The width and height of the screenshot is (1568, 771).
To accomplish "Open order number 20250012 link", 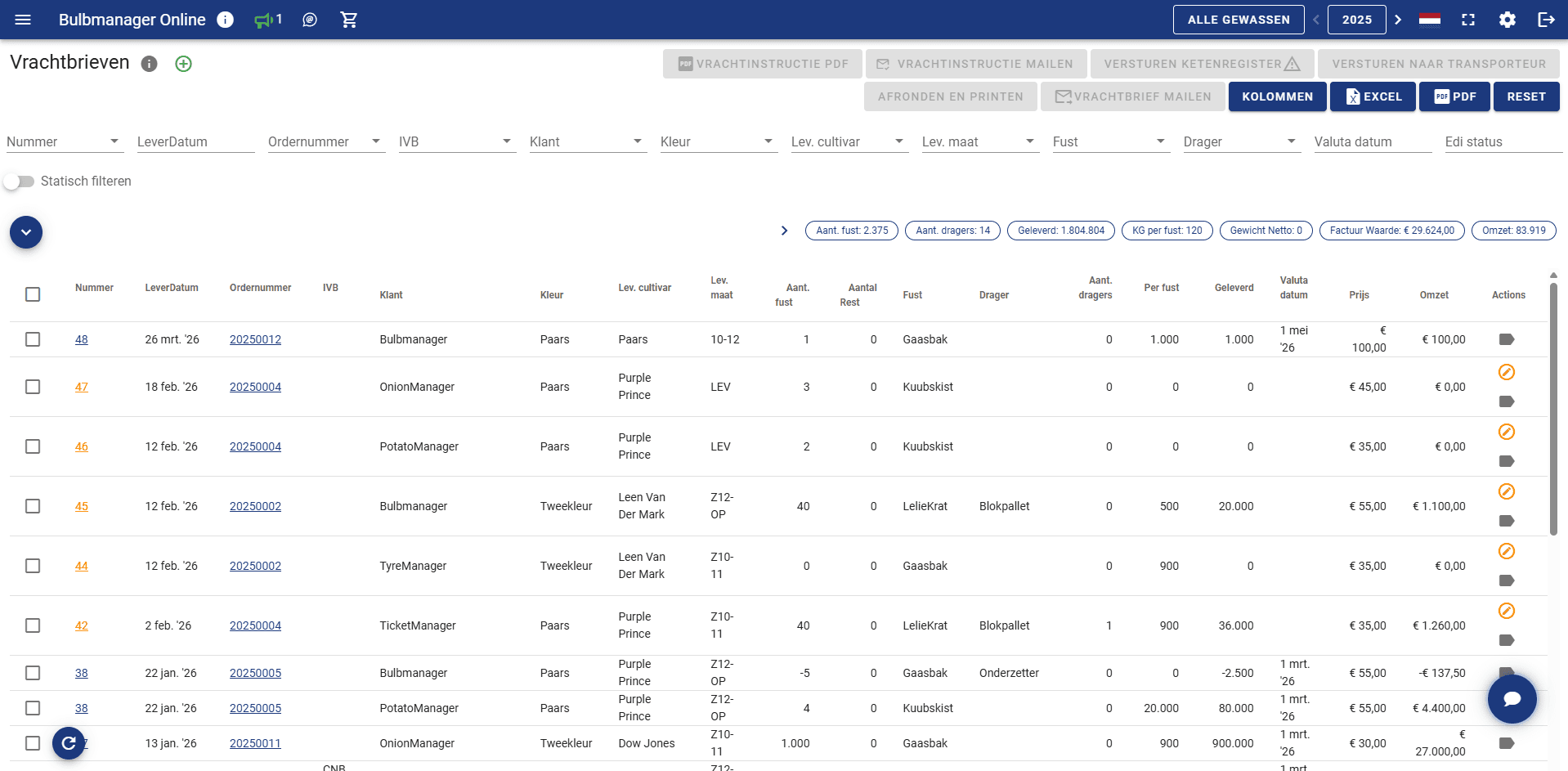I will pyautogui.click(x=255, y=339).
